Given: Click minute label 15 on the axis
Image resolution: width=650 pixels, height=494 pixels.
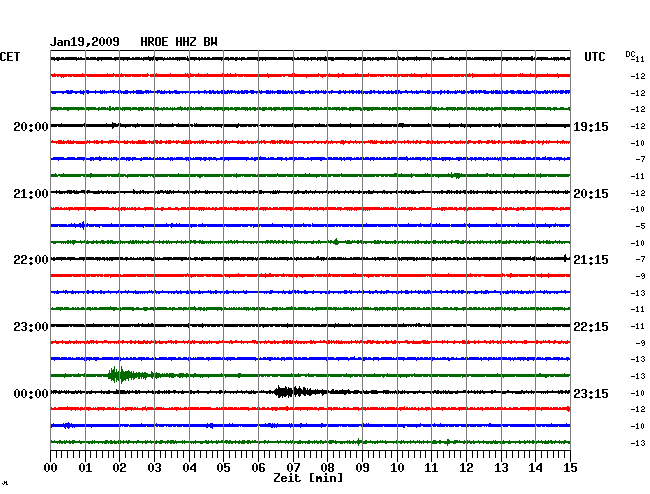Looking at the screenshot, I should 570,468.
